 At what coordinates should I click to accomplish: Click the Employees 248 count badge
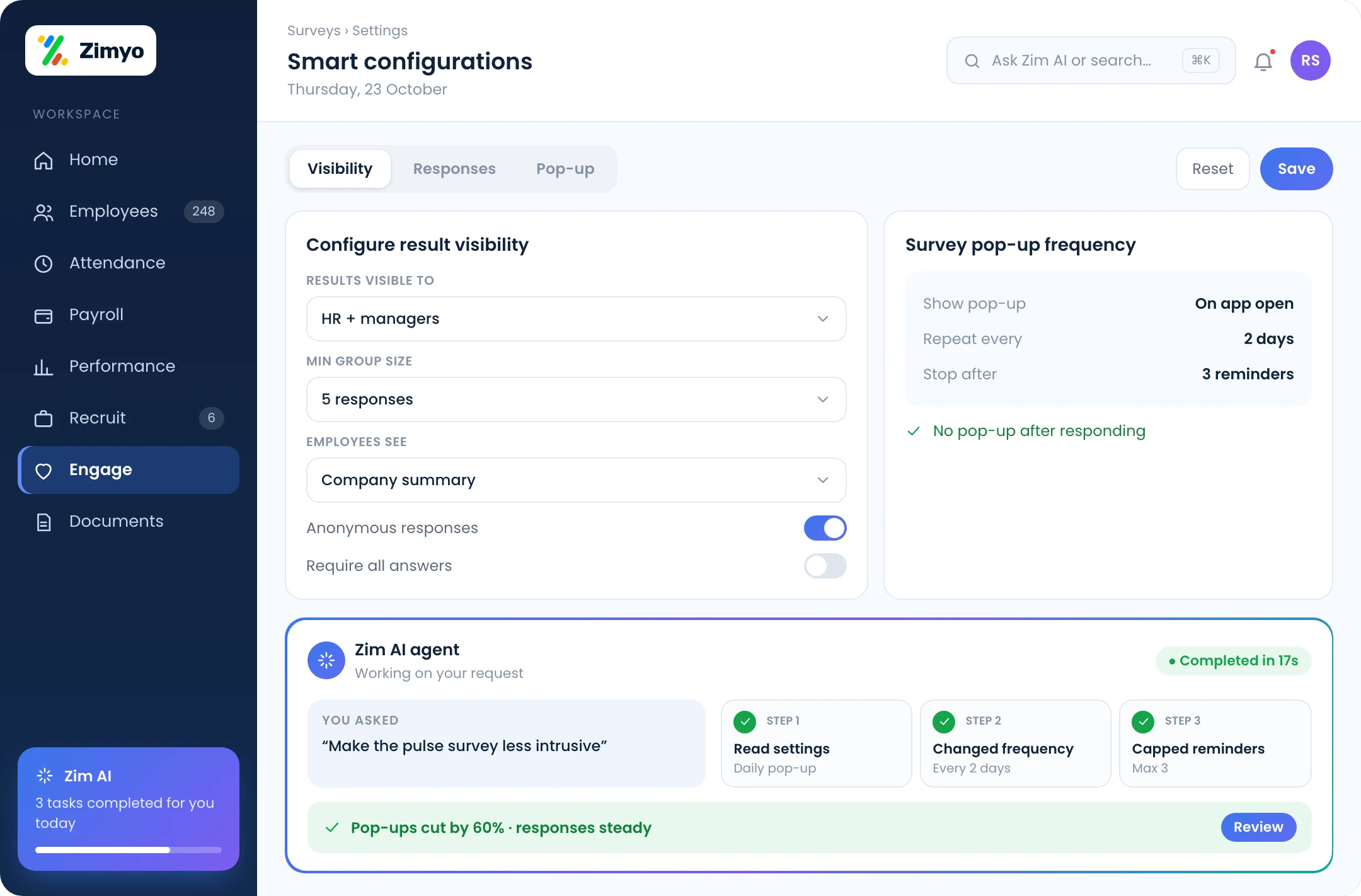tap(204, 212)
